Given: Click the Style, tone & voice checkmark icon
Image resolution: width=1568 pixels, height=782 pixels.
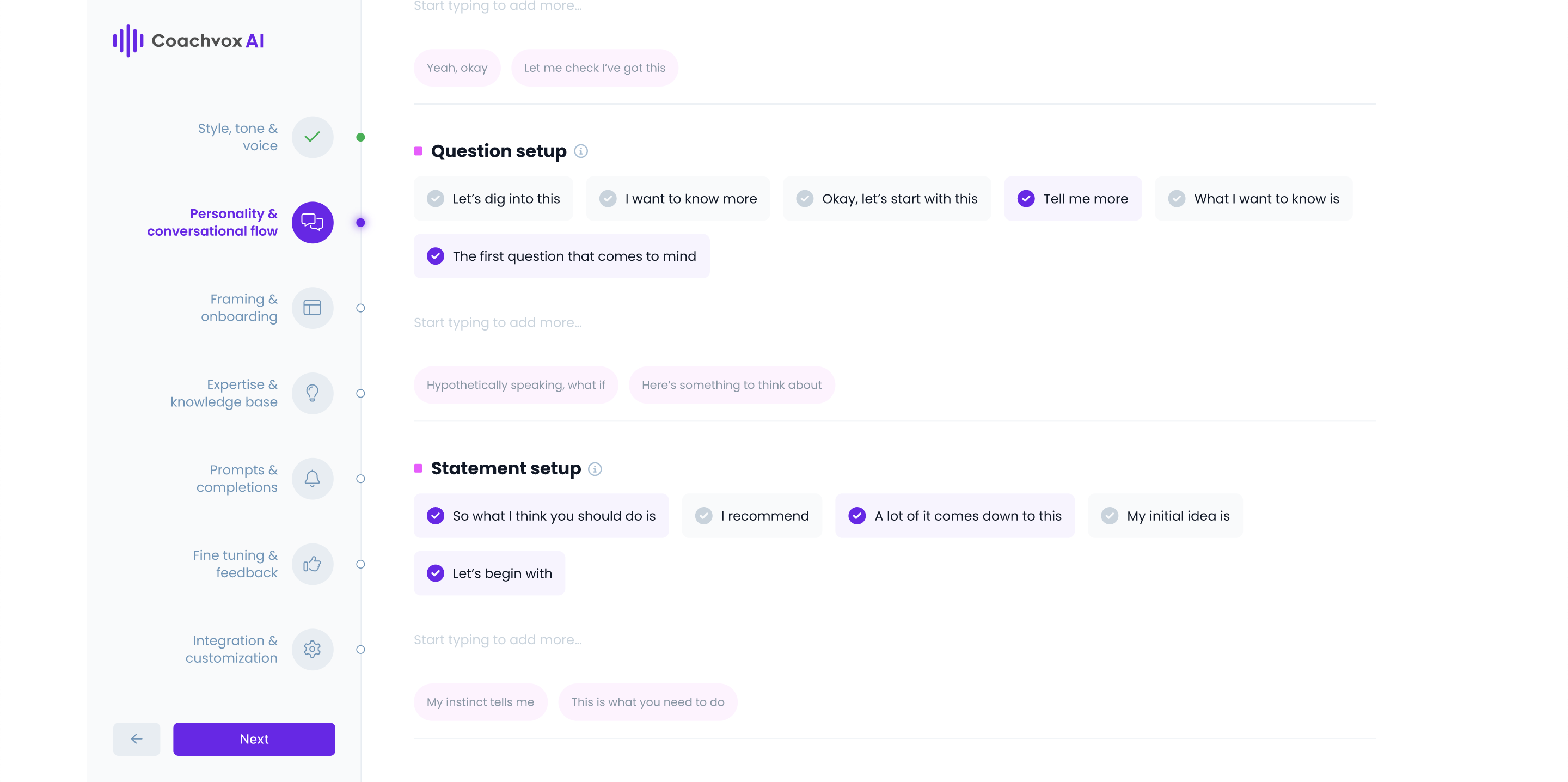Looking at the screenshot, I should pyautogui.click(x=313, y=137).
